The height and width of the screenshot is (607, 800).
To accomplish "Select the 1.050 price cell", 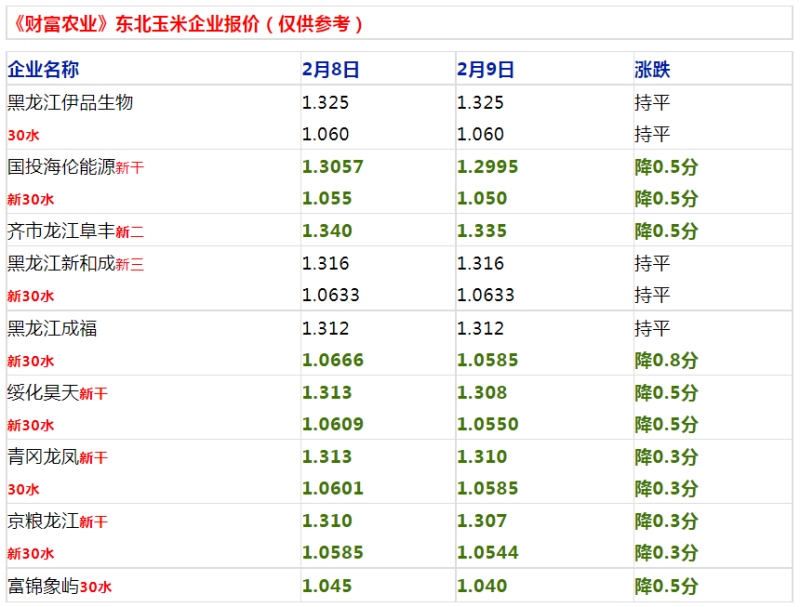I will pyautogui.click(x=482, y=198).
